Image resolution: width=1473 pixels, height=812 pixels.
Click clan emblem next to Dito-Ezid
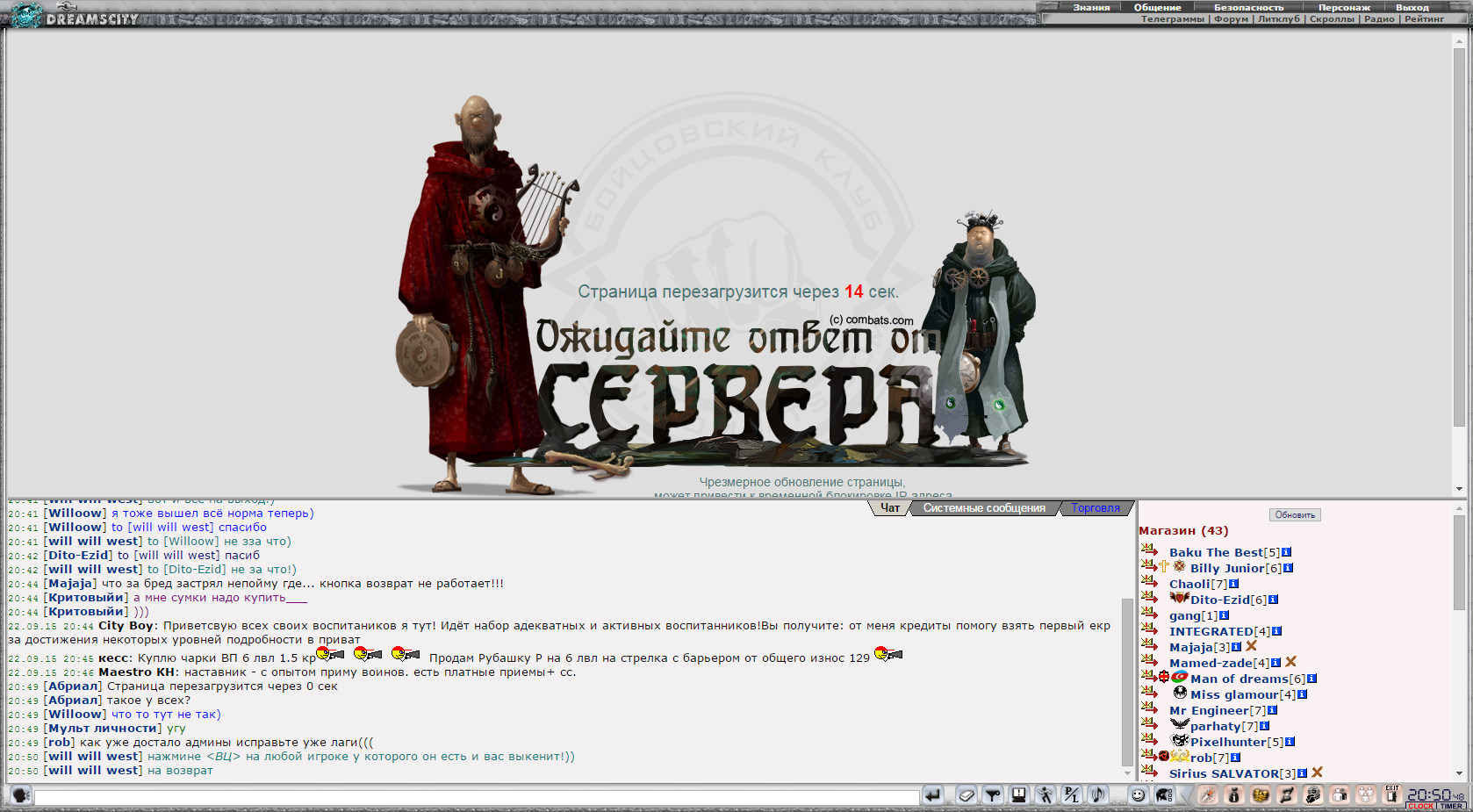pyautogui.click(x=1179, y=599)
